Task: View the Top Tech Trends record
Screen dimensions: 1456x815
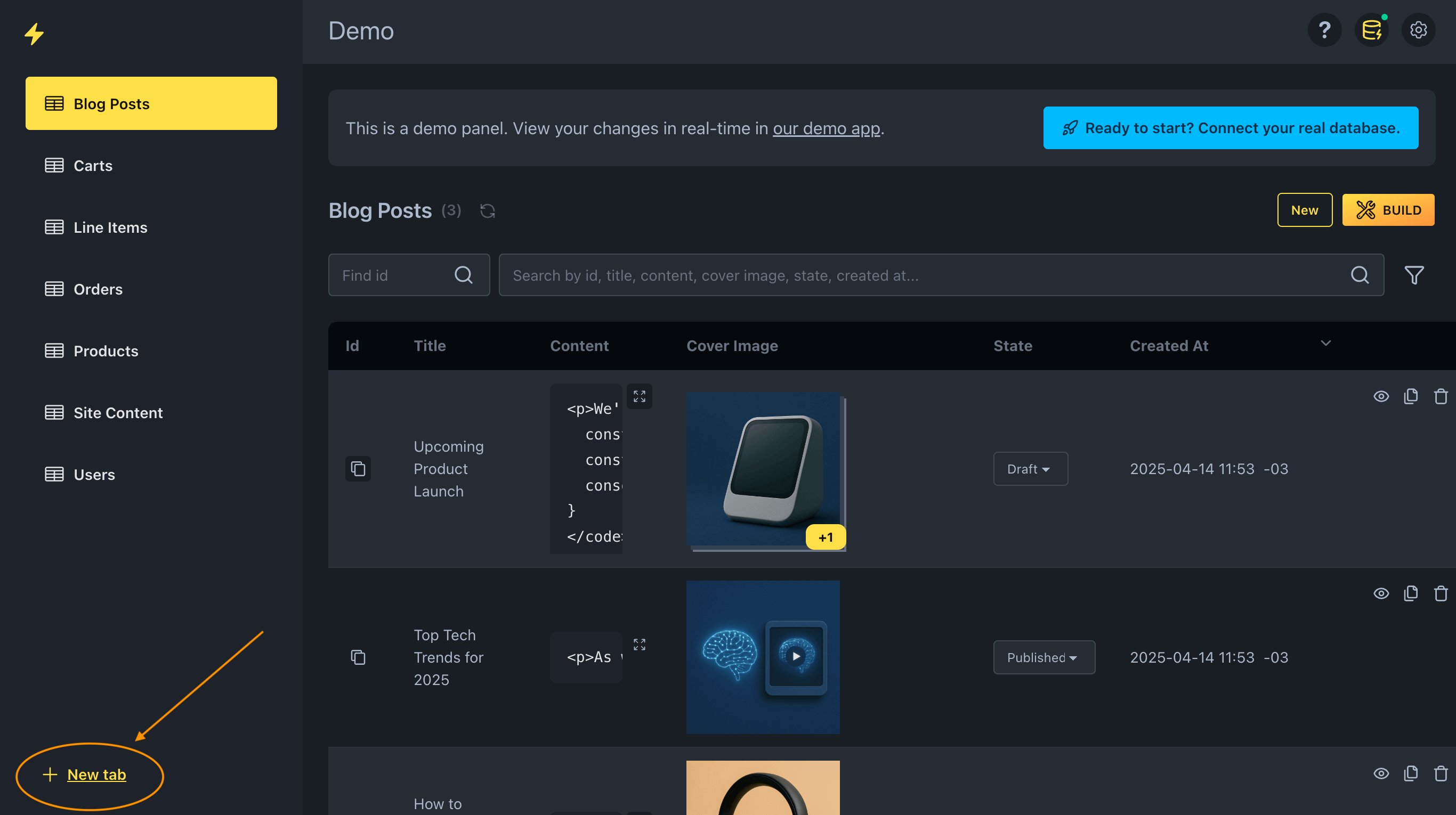Action: pyautogui.click(x=1381, y=593)
